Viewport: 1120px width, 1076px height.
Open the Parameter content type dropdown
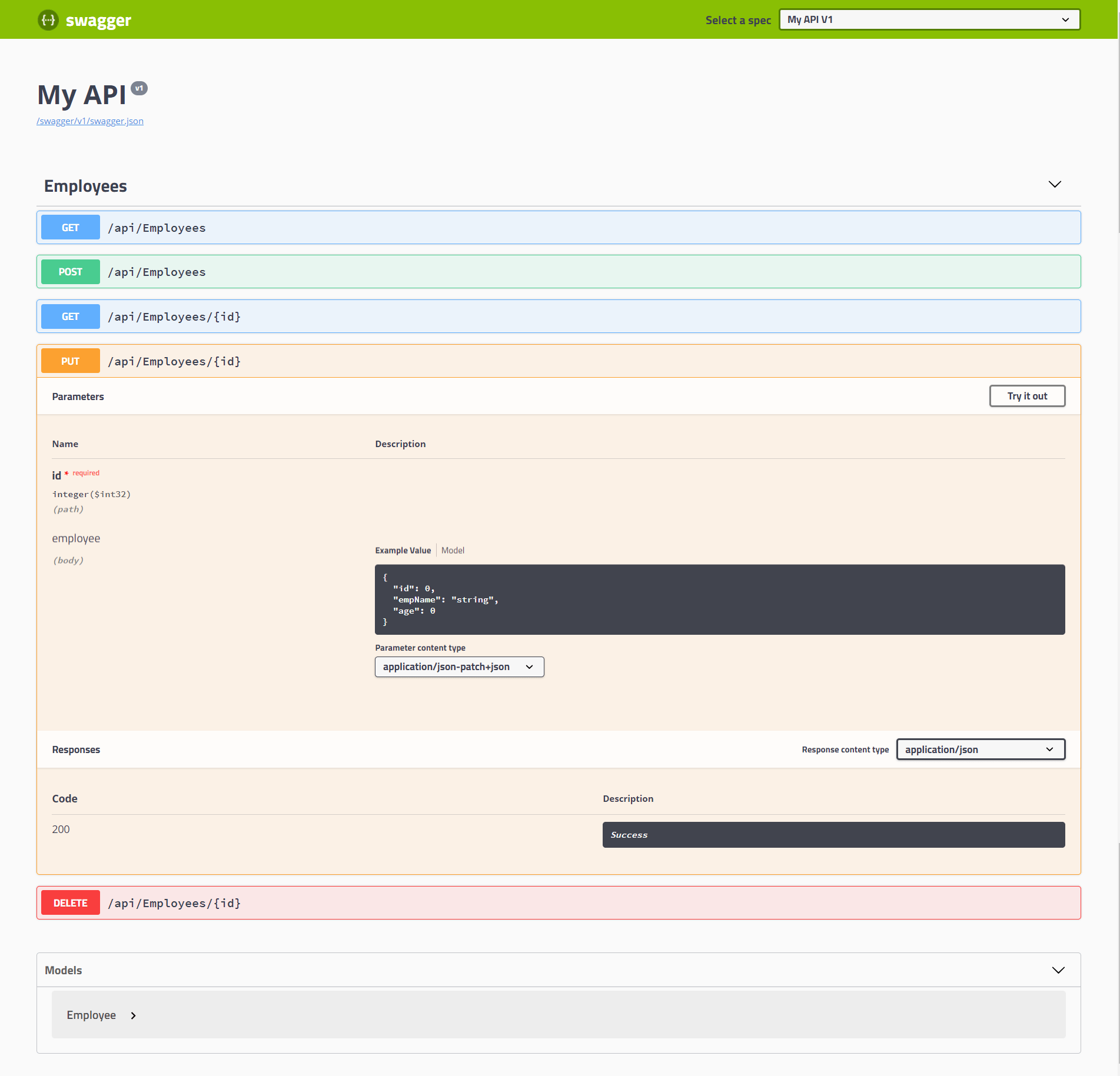tap(459, 667)
